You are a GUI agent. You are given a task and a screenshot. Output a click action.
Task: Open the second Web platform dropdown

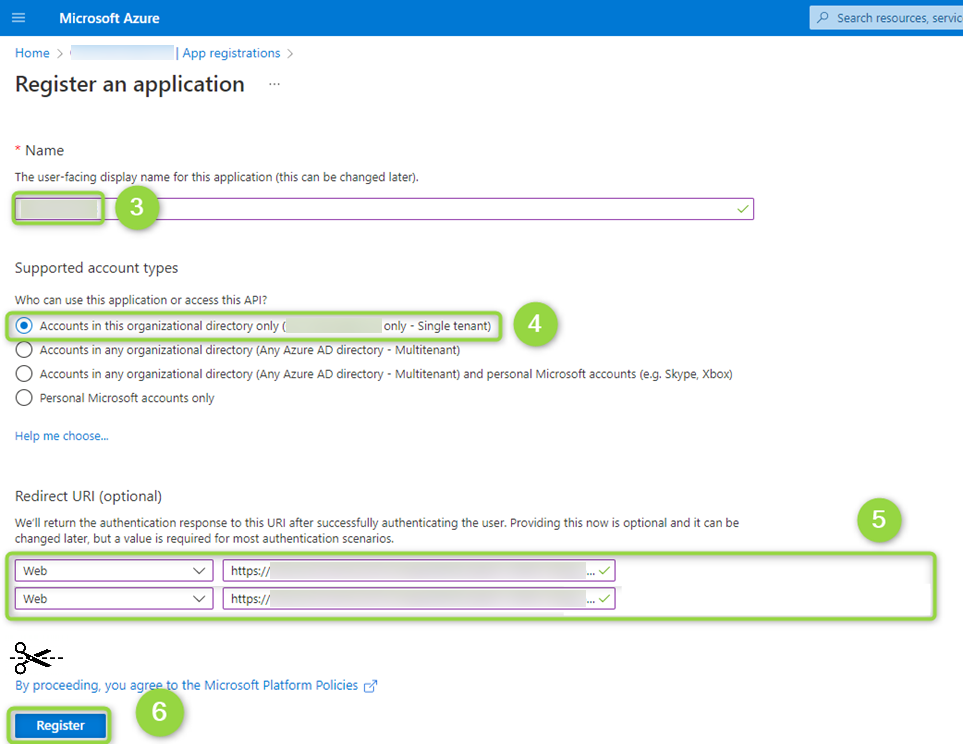tap(114, 599)
